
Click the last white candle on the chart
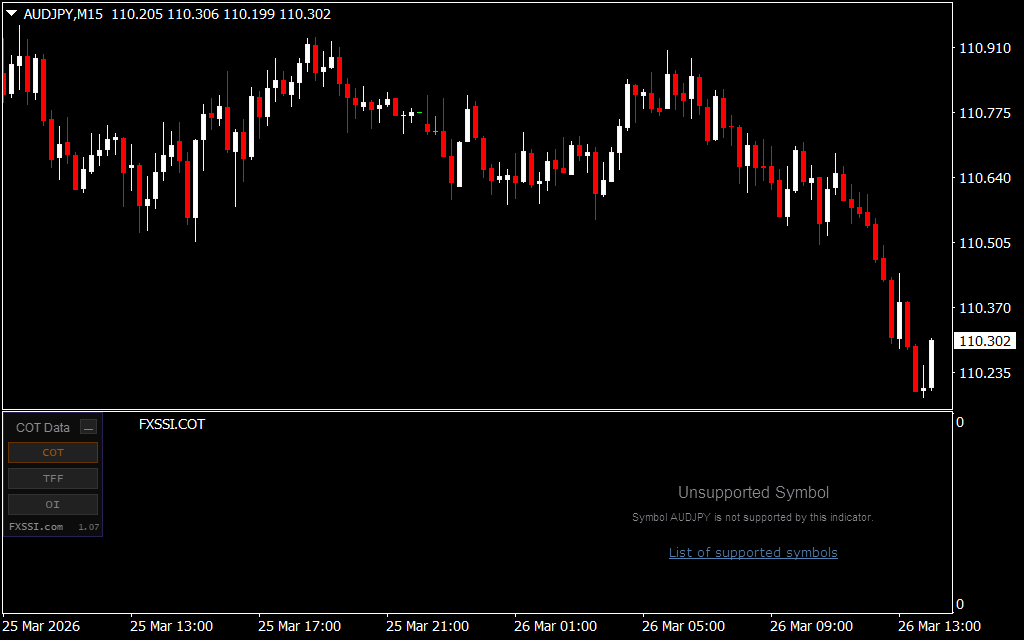click(x=931, y=364)
